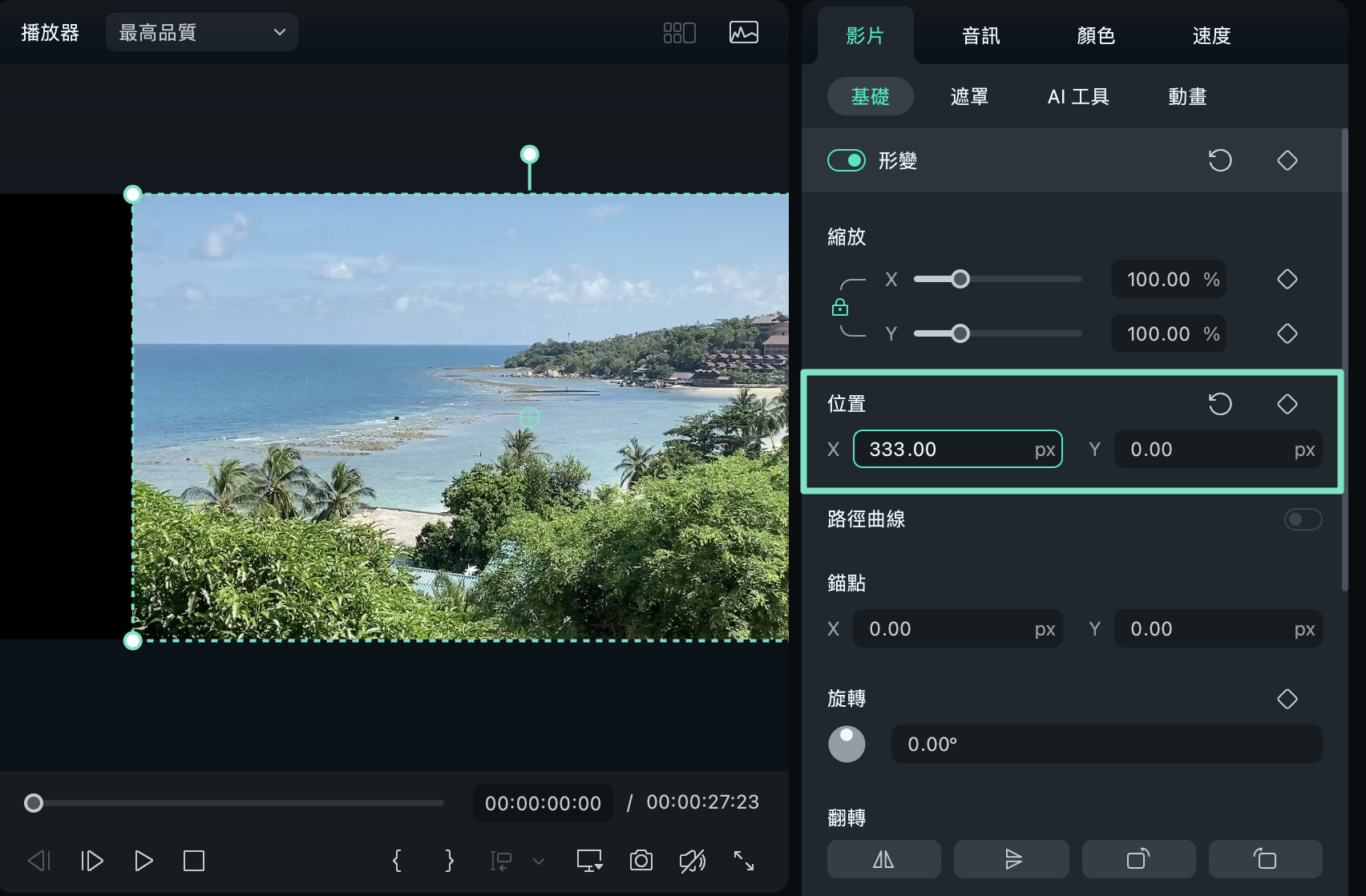The width and height of the screenshot is (1366, 896).
Task: Select the position X input showing 333.00
Action: (957, 449)
